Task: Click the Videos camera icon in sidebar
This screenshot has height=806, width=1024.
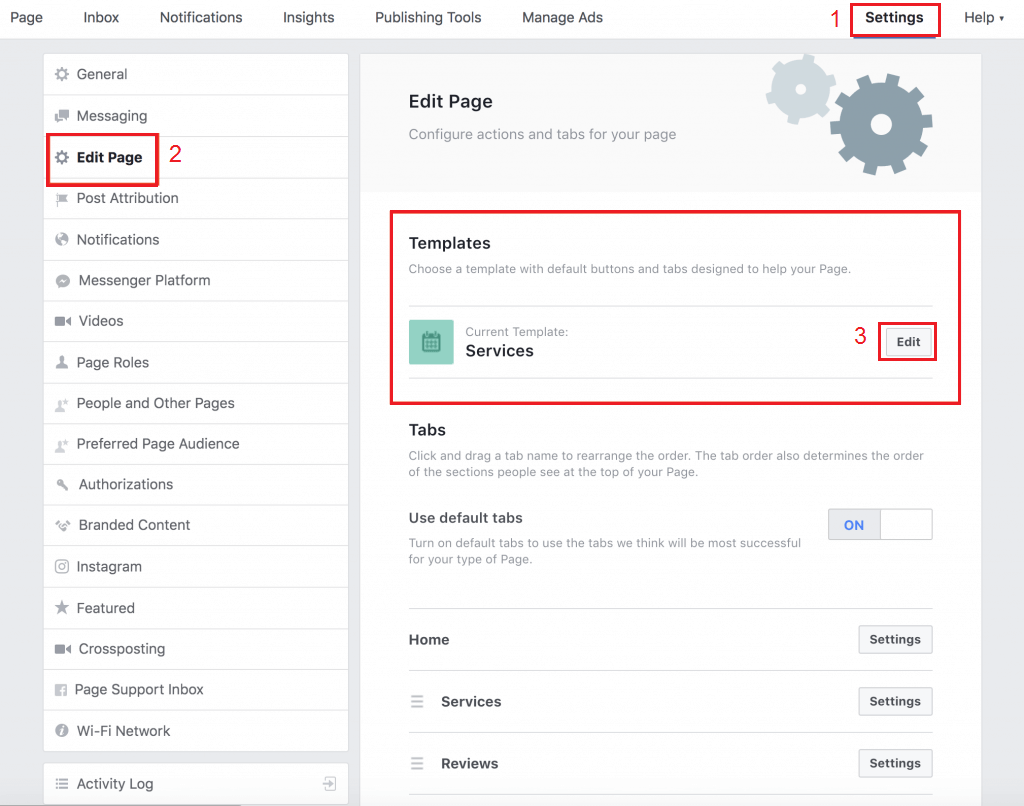Action: tap(62, 322)
